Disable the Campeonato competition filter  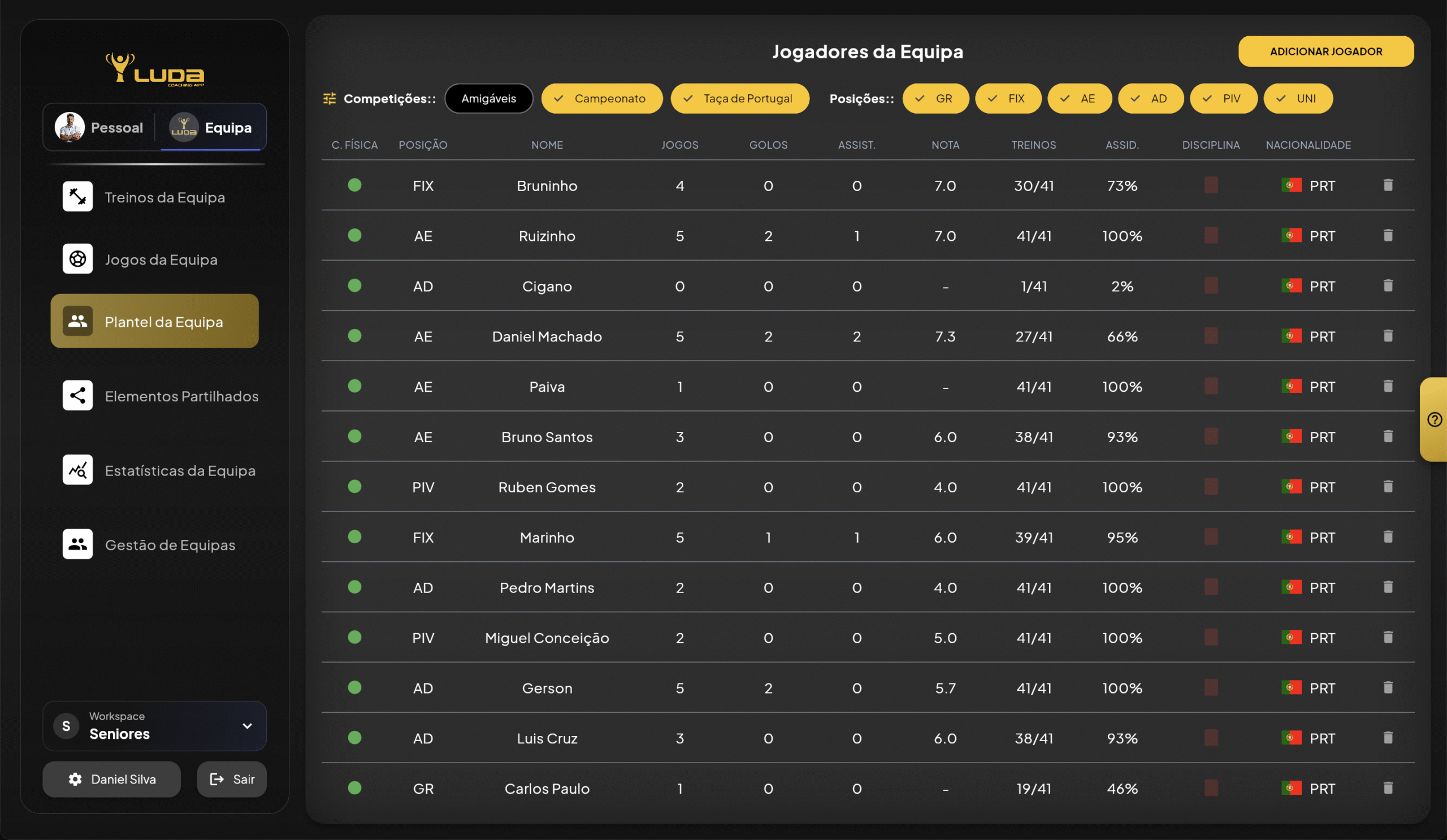[x=601, y=99]
